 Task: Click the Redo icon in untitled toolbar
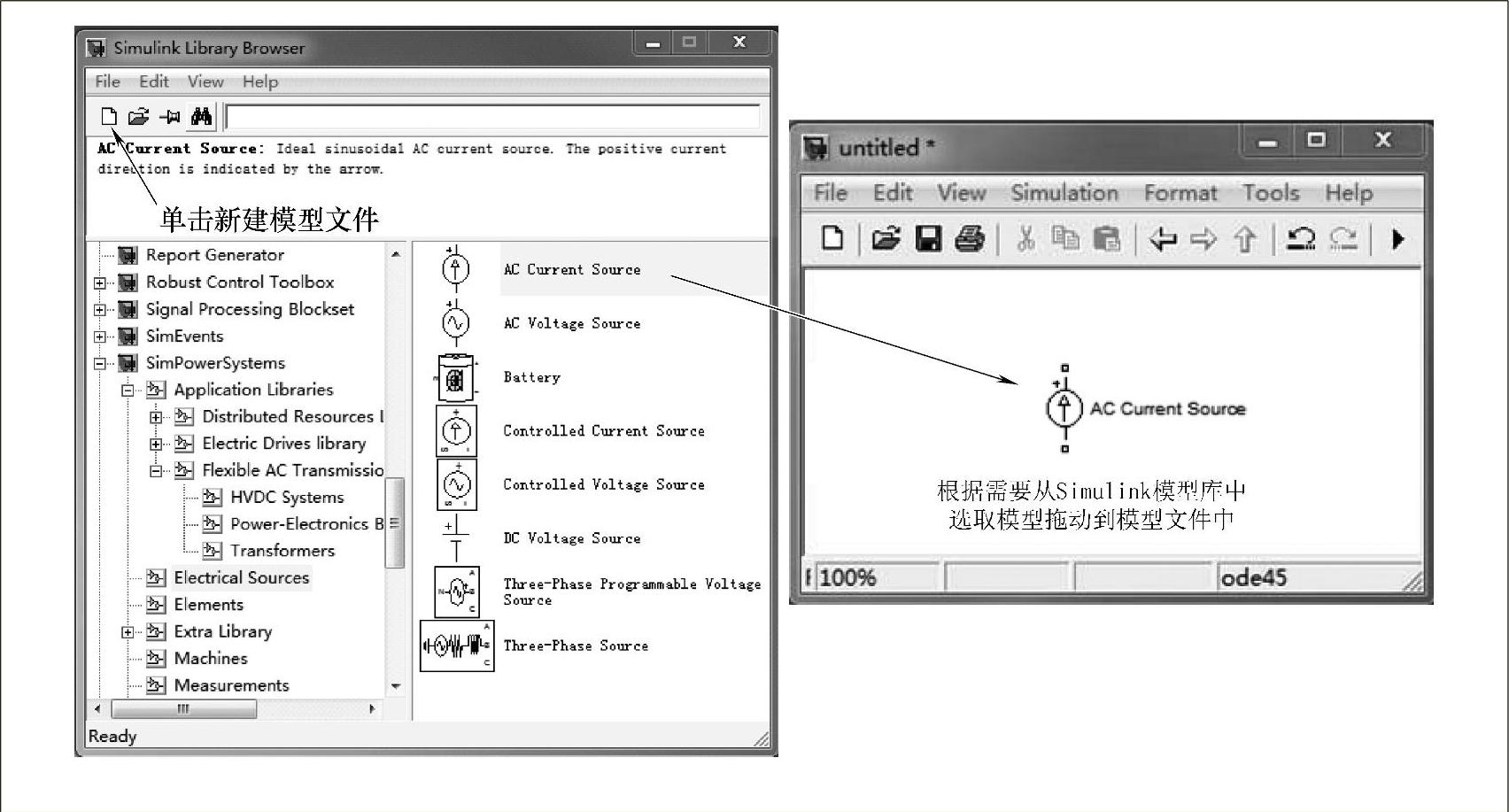pos(1343,238)
